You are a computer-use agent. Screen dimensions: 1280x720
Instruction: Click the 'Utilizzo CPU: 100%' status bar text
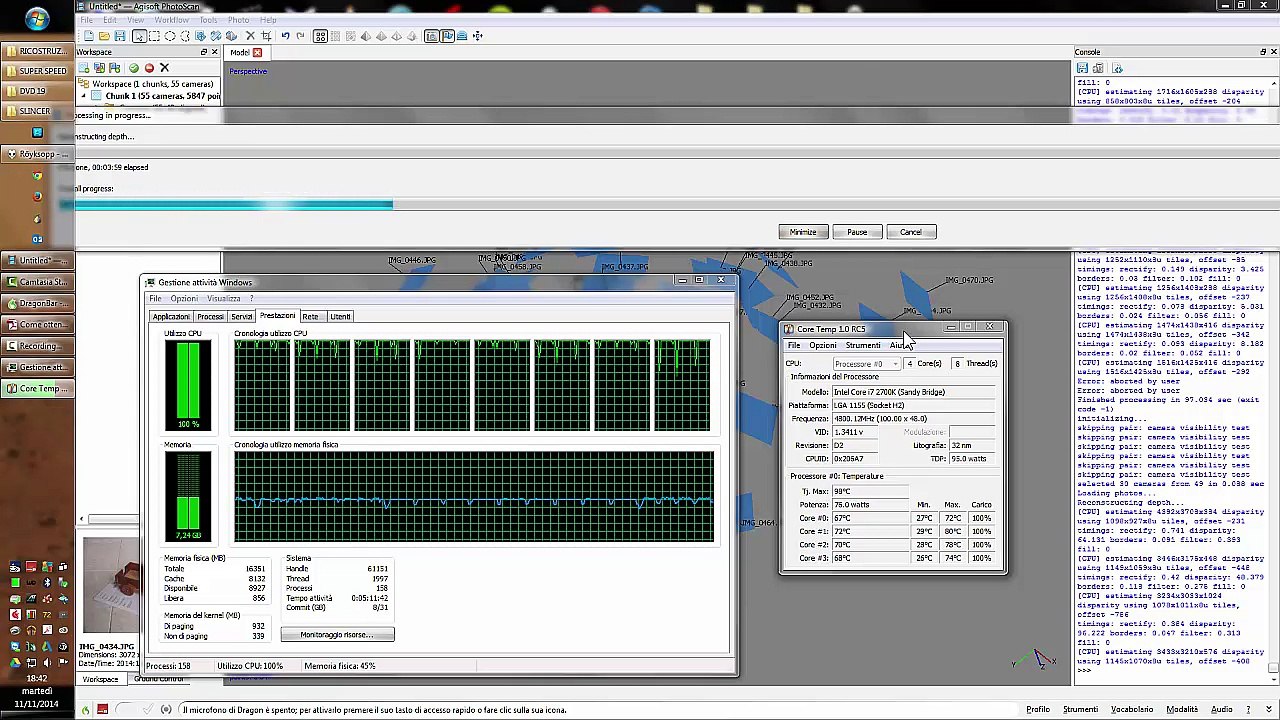click(x=250, y=666)
